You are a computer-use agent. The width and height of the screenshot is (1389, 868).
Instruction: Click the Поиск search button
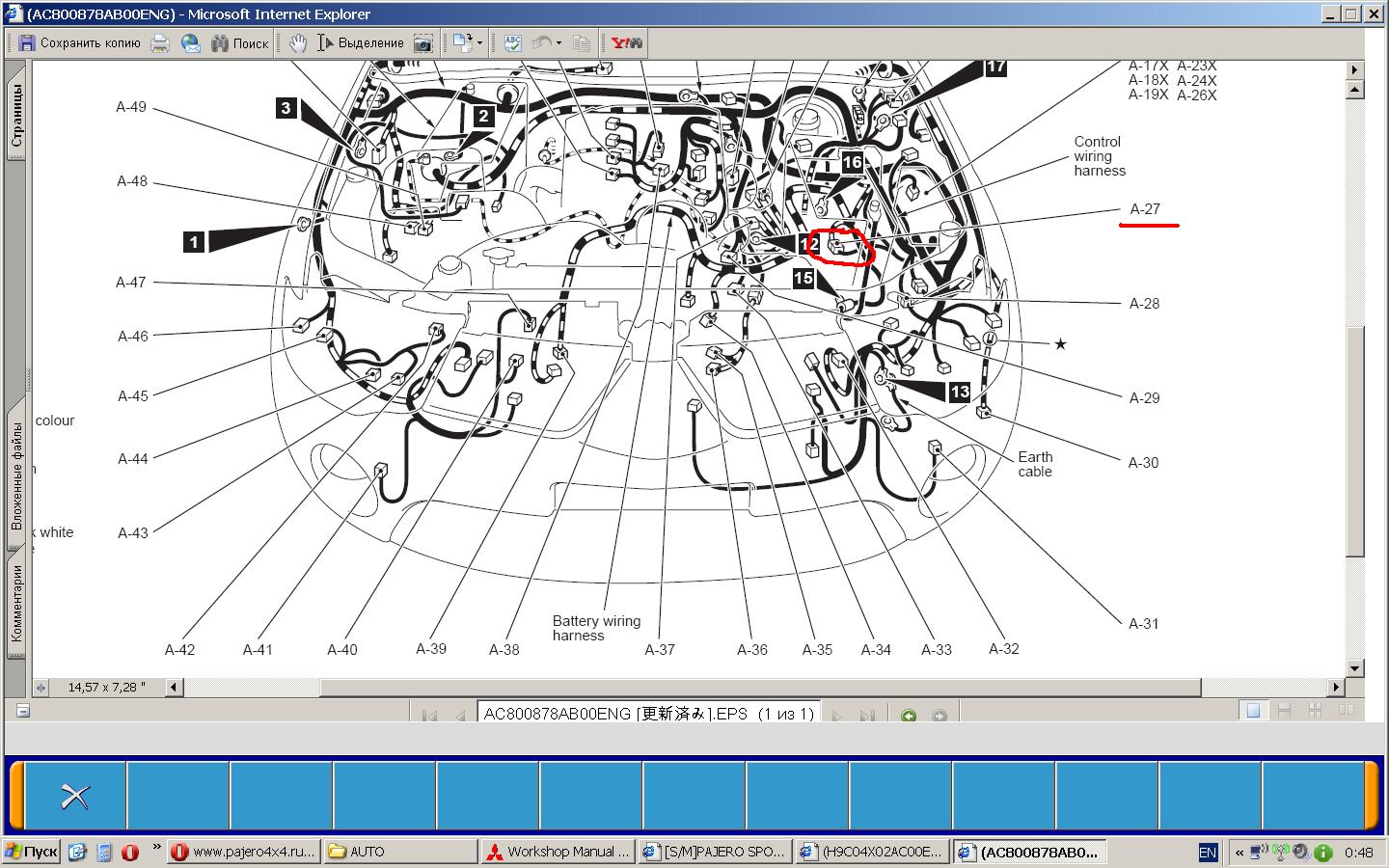pos(240,43)
